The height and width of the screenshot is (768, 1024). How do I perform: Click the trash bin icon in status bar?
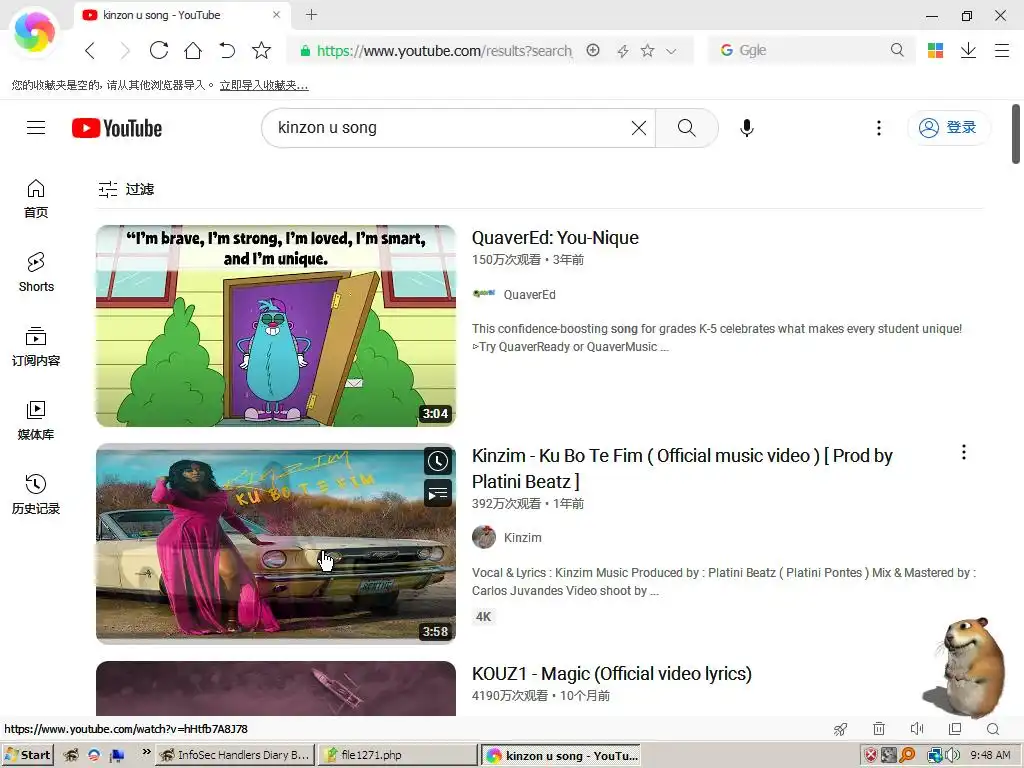click(x=879, y=729)
